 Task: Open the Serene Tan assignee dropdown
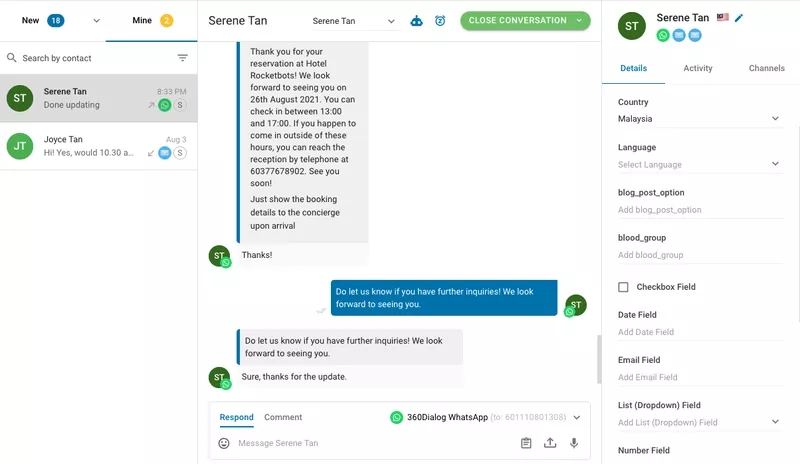(x=353, y=21)
